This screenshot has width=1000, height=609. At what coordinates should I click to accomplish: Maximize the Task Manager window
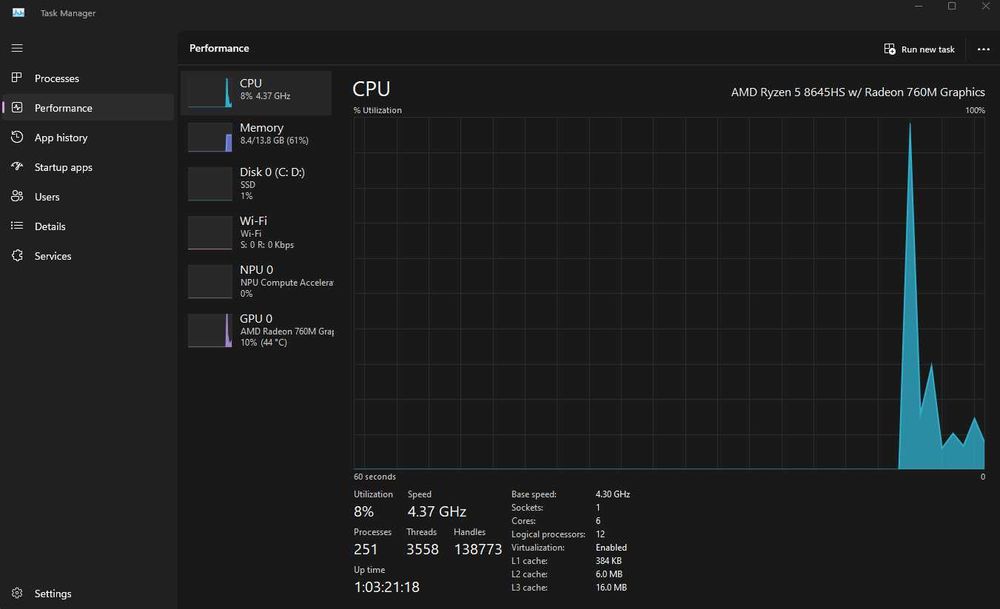point(952,6)
